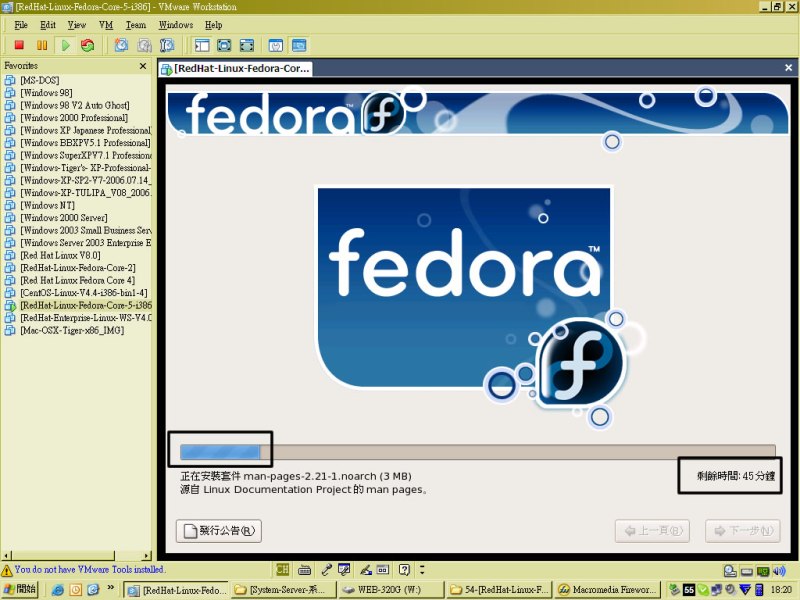Click the 上一頁 back button in installer
The image size is (800, 600).
coord(653,531)
